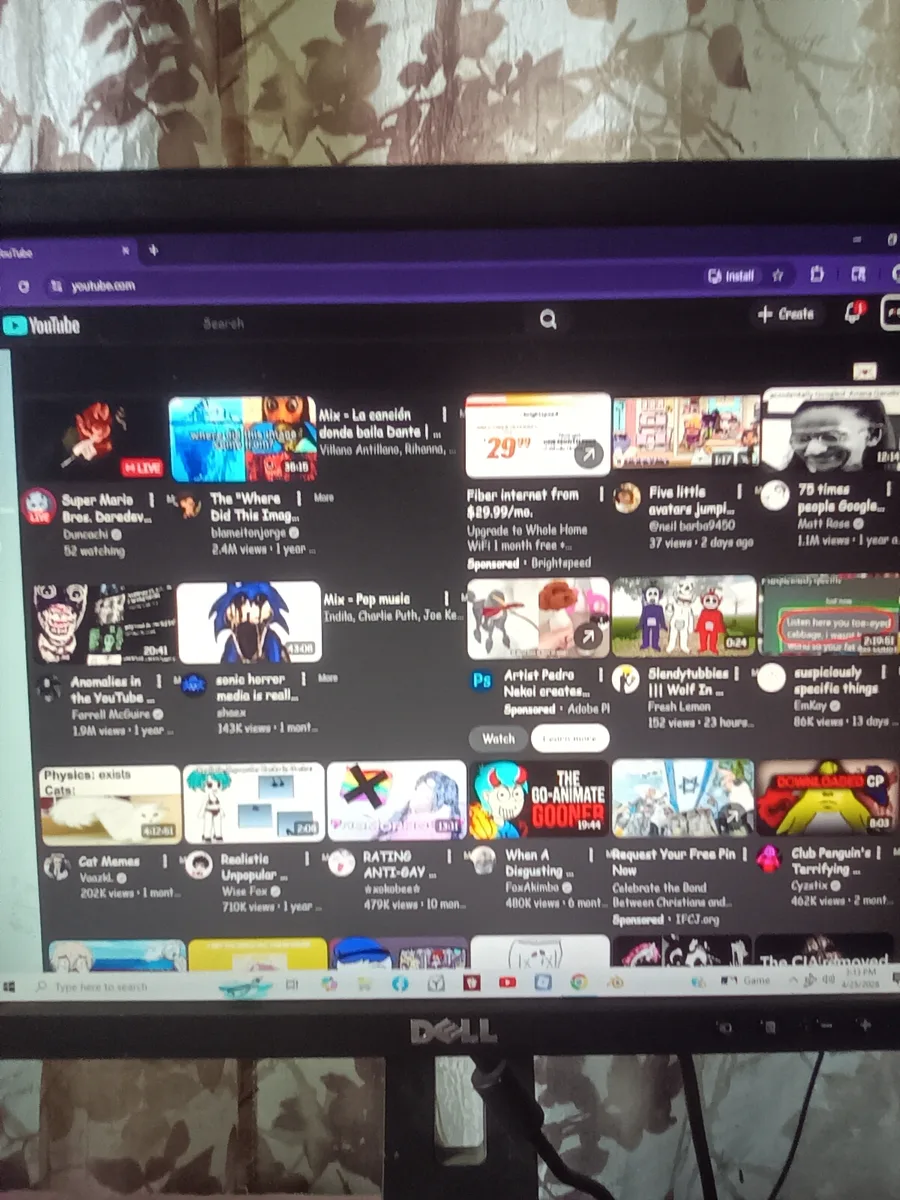This screenshot has height=1200, width=900.
Task: Open more options for Fiber internet ad
Action: click(x=601, y=494)
